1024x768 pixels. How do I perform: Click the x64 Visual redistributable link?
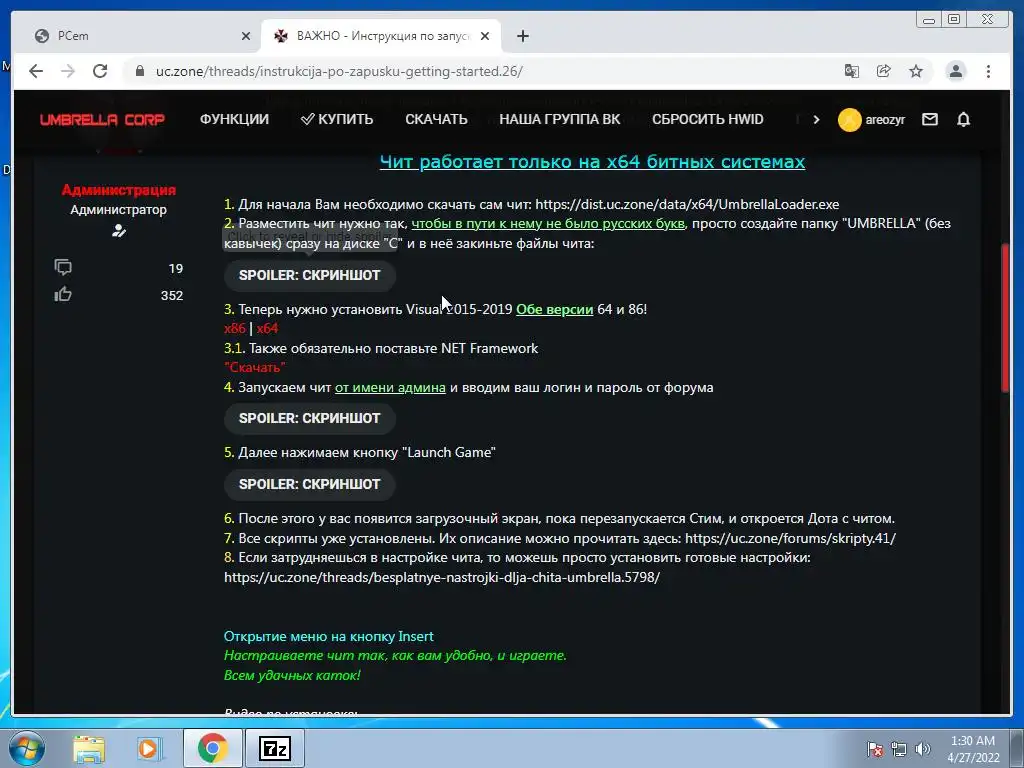tap(267, 328)
